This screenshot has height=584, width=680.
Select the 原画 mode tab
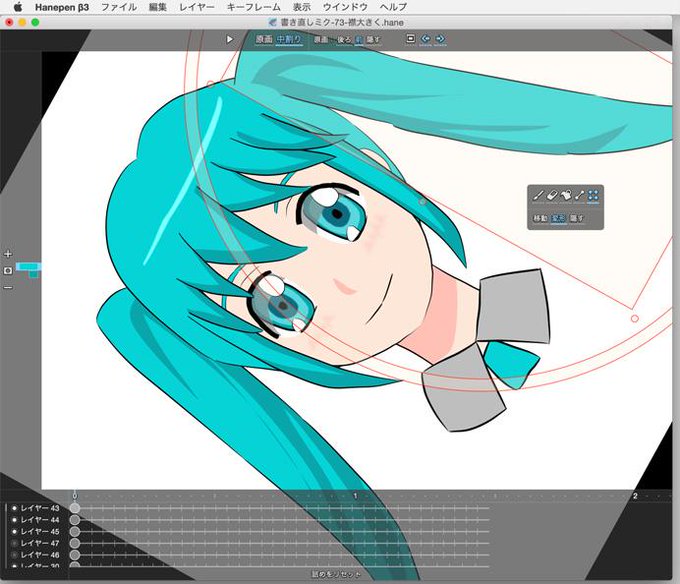click(264, 39)
